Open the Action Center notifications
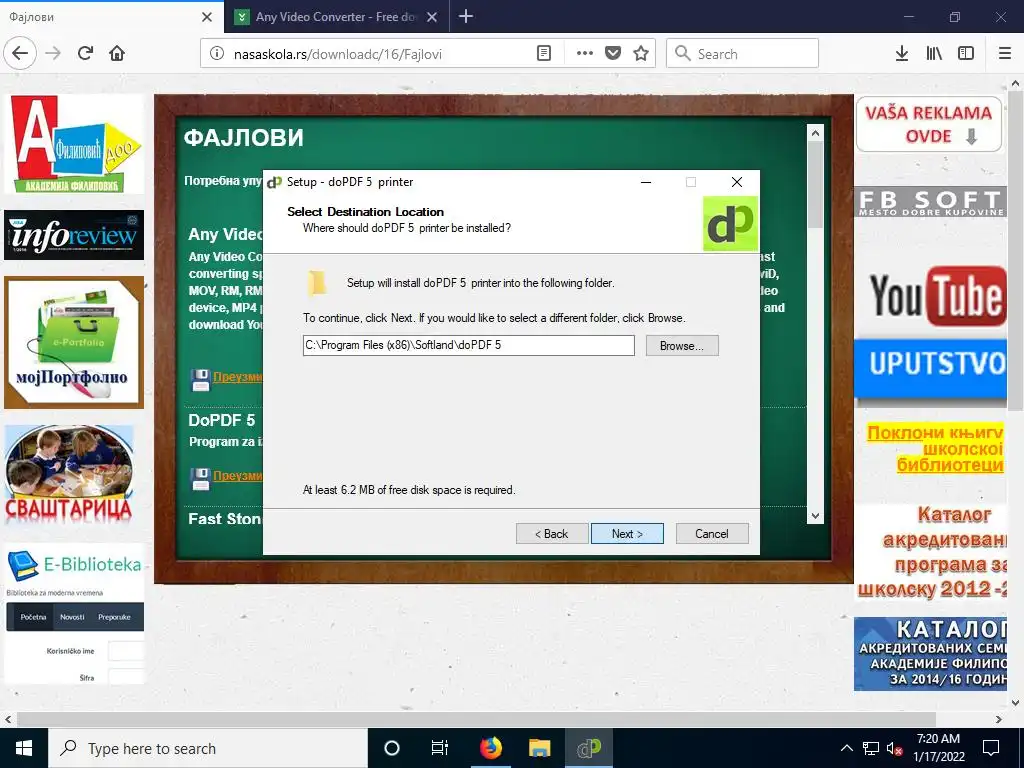The height and width of the screenshot is (768, 1024). point(991,748)
